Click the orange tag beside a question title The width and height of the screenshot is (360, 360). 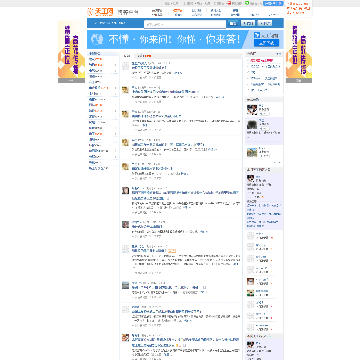point(172,251)
